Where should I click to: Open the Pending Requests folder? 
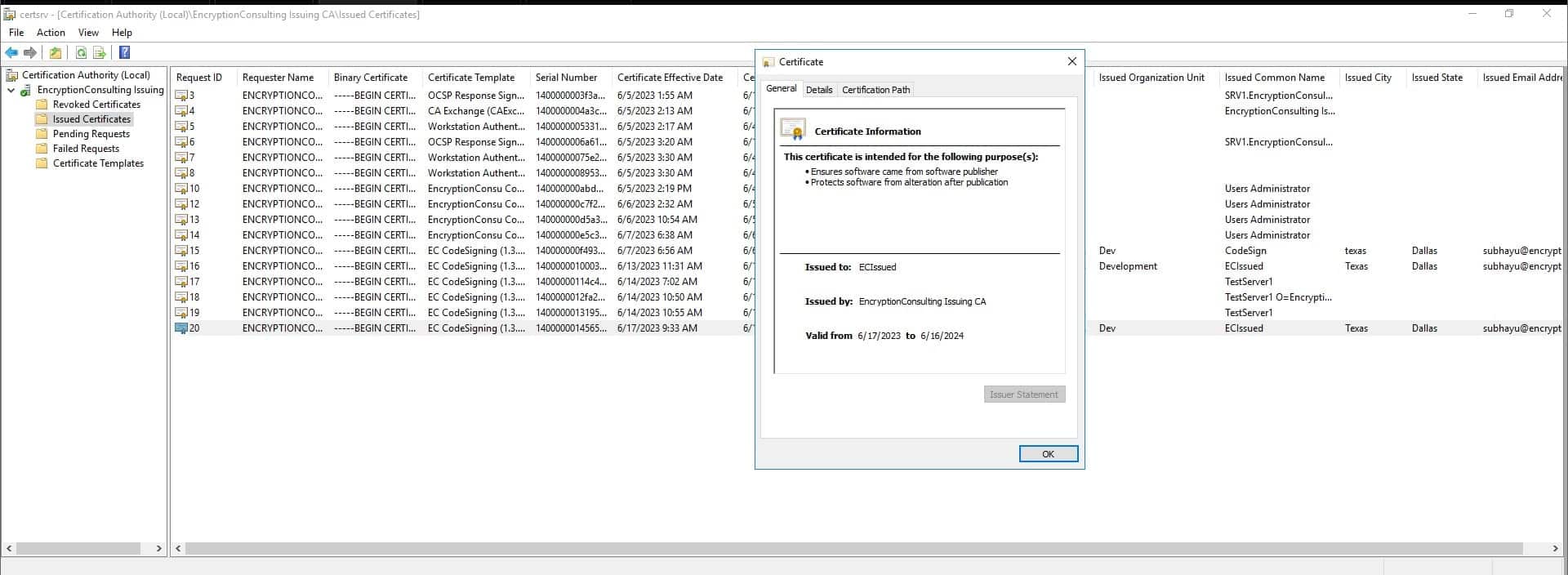pos(91,134)
